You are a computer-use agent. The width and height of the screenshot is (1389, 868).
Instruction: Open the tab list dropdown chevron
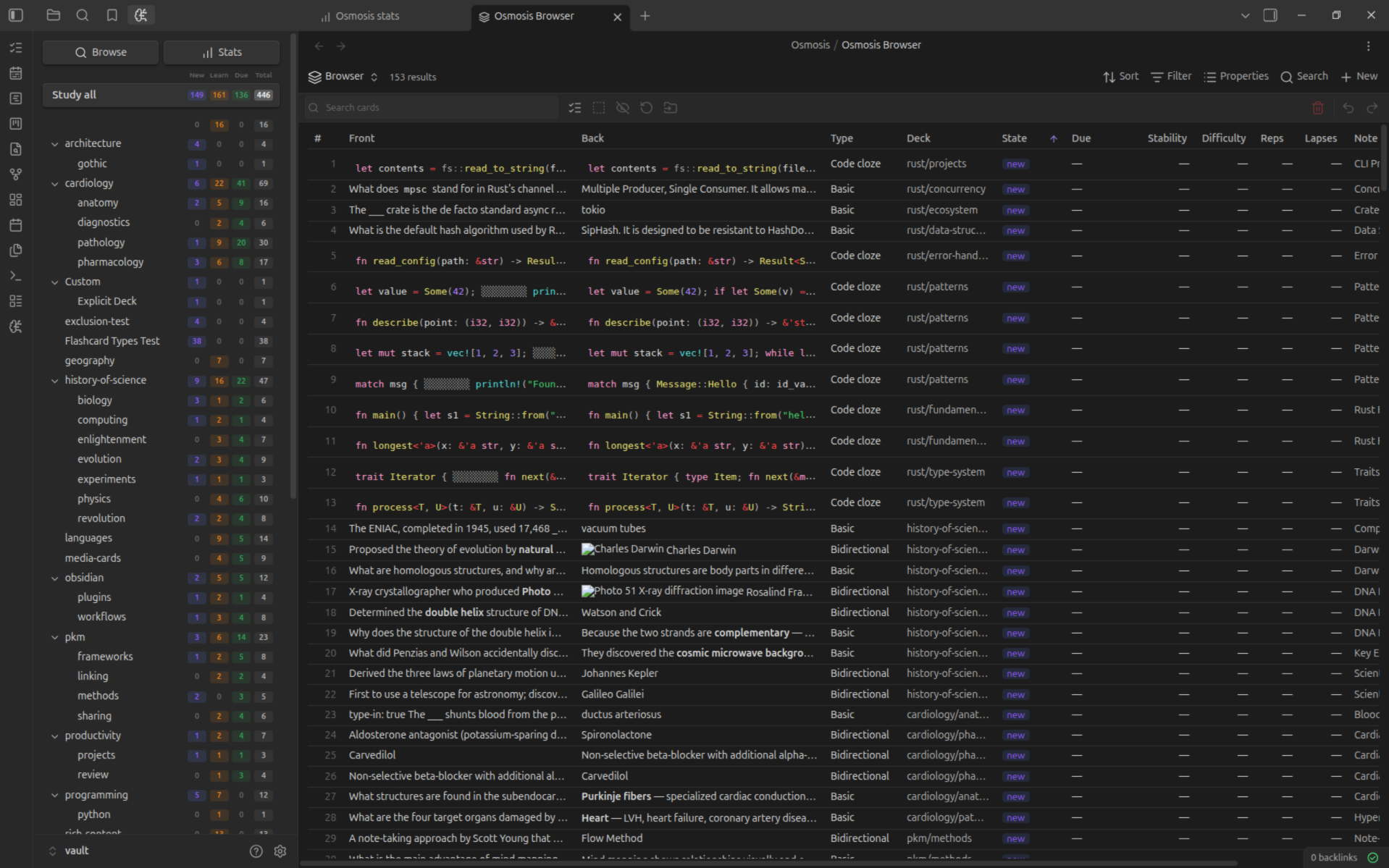(x=1245, y=15)
